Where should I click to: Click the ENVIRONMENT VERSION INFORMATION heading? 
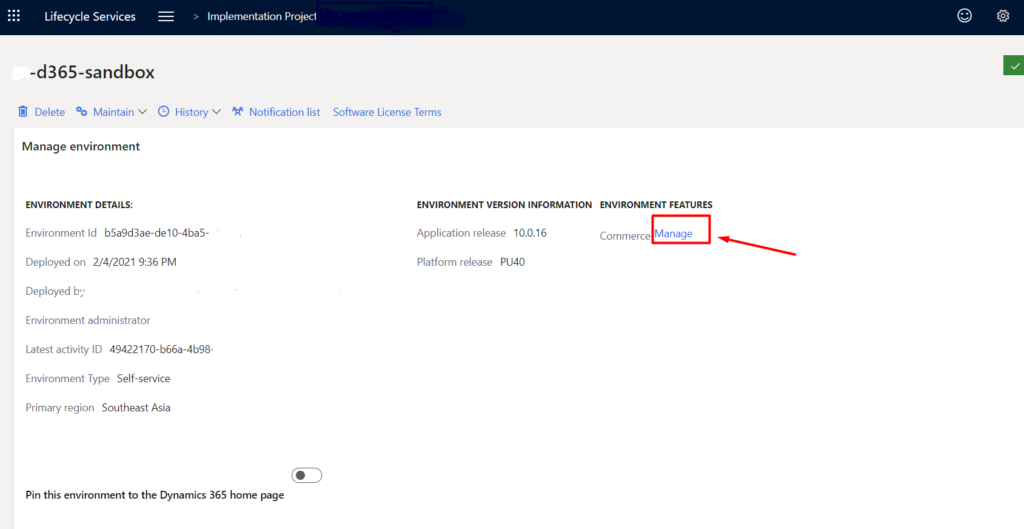coord(504,205)
